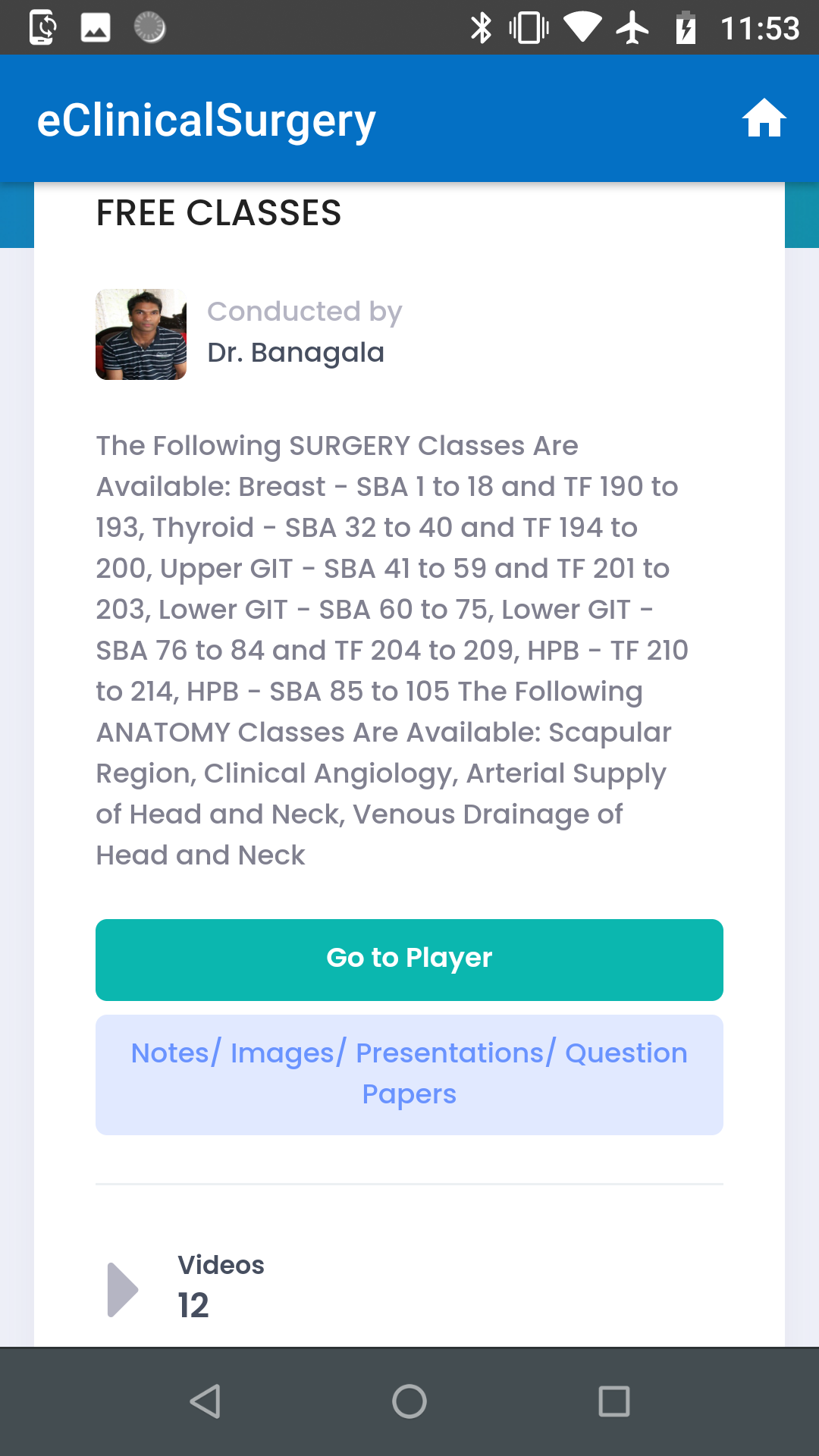Tap the FREE CLASSES heading
The width and height of the screenshot is (819, 1456).
click(218, 213)
